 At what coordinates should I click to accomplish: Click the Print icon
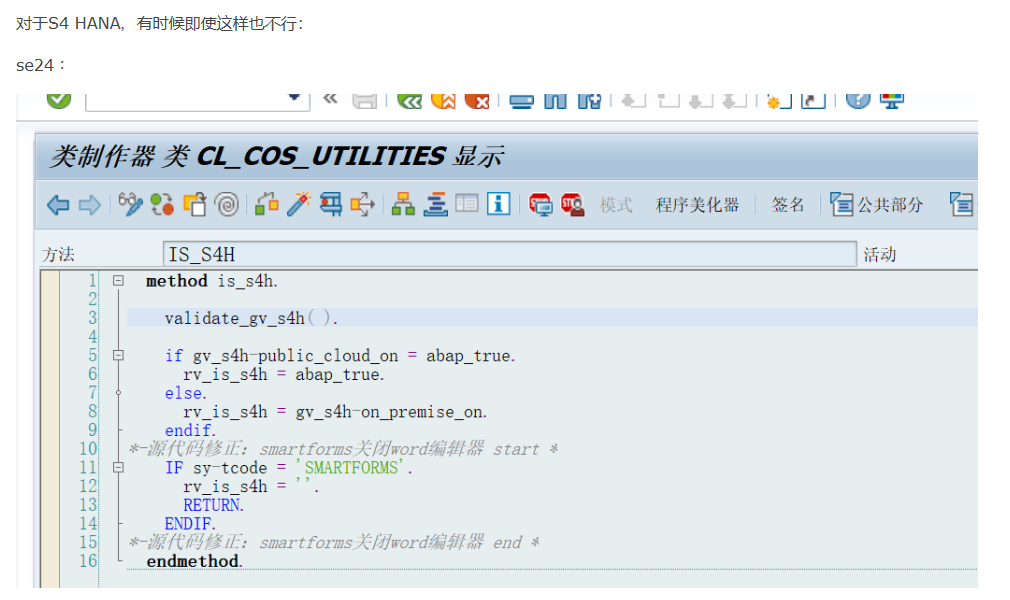click(521, 101)
